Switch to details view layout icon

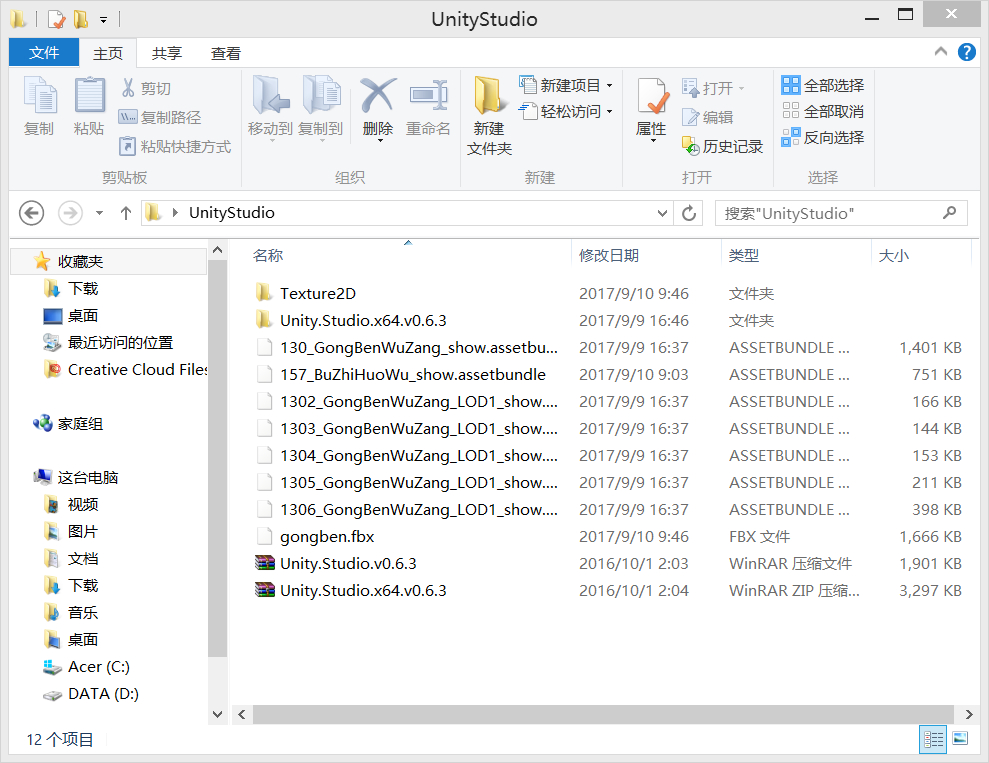[x=933, y=739]
